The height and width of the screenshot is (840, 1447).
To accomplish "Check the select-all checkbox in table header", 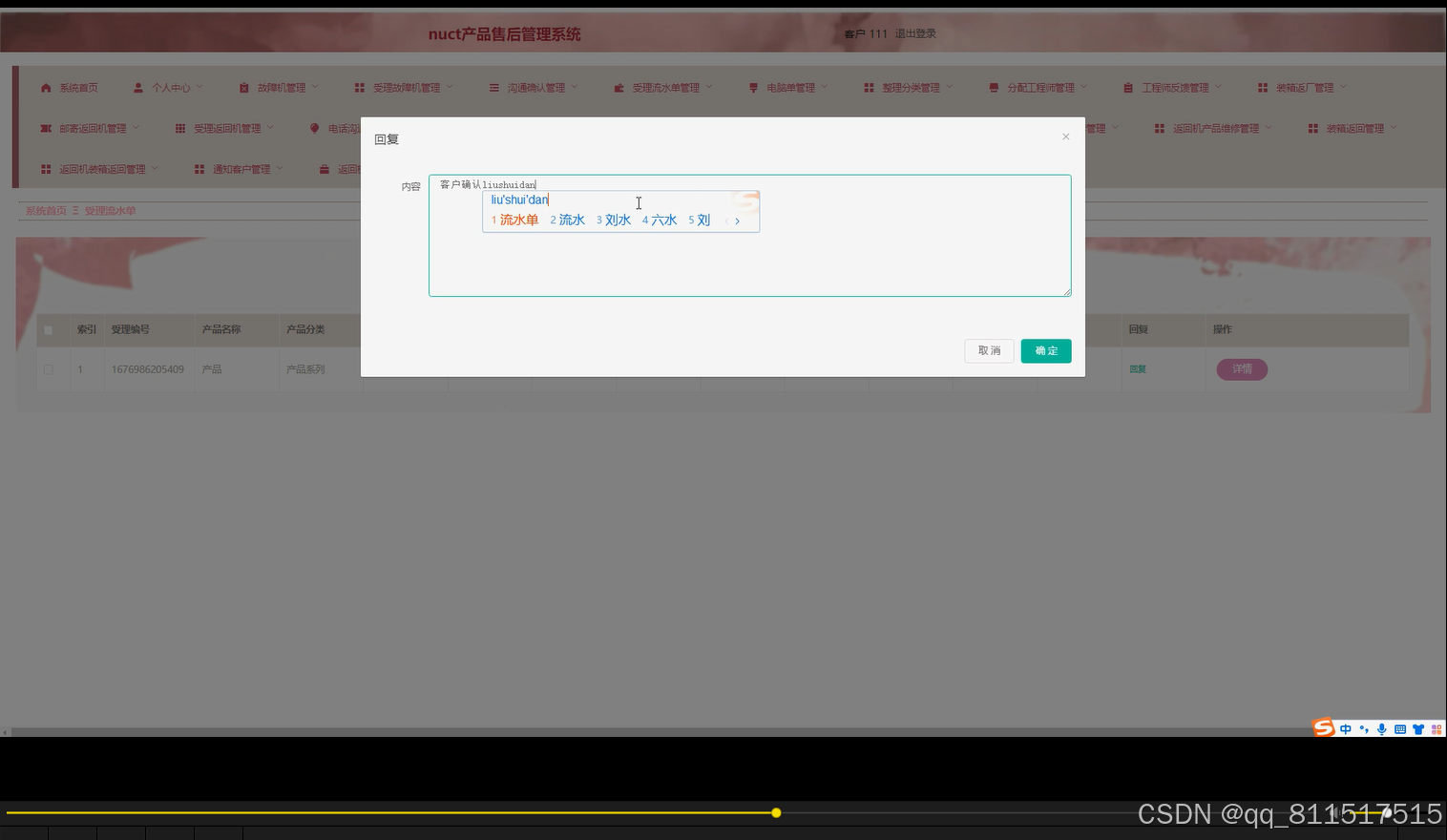I will pos(49,329).
